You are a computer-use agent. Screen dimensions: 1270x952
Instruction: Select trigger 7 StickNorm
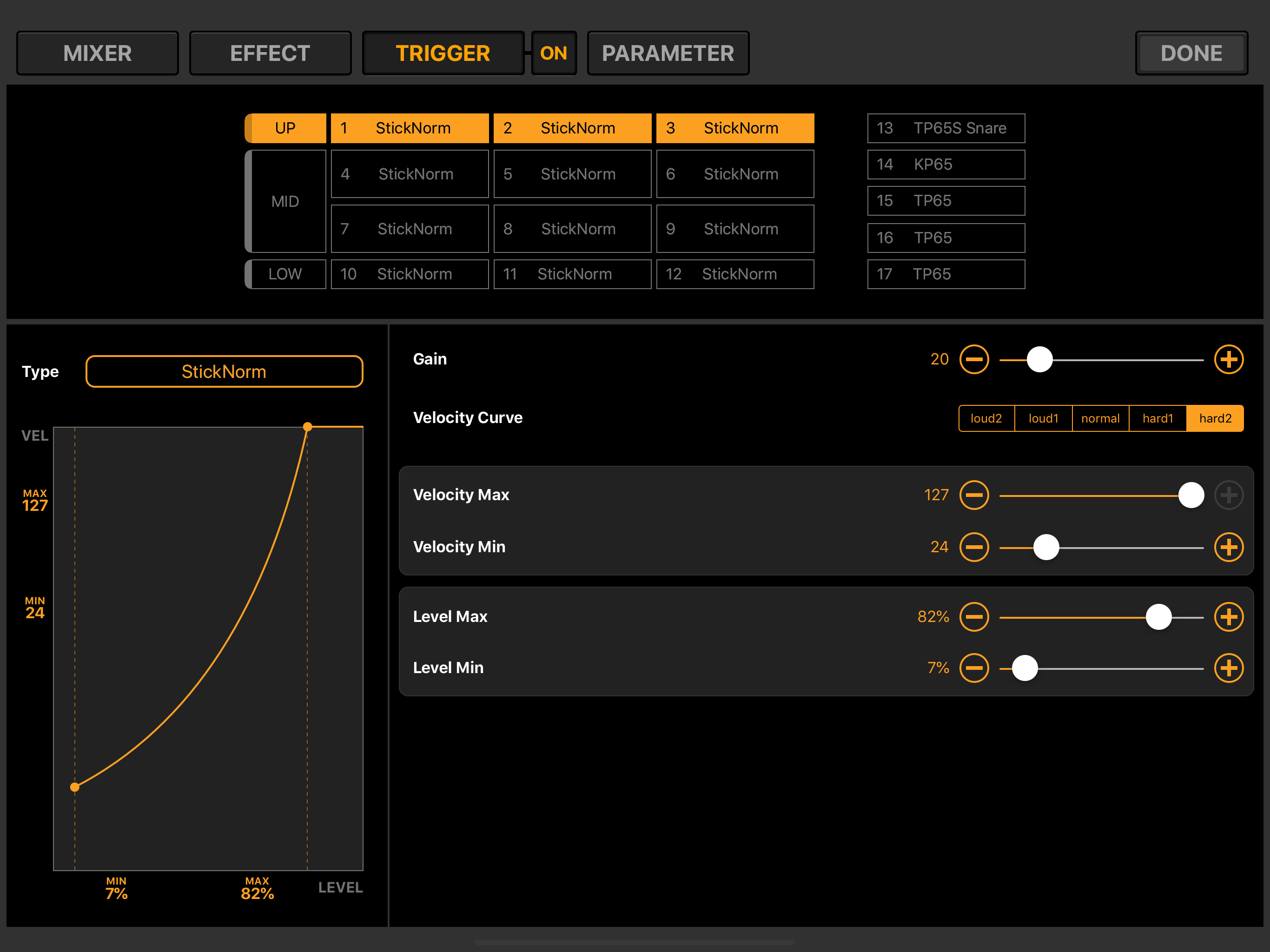(410, 229)
